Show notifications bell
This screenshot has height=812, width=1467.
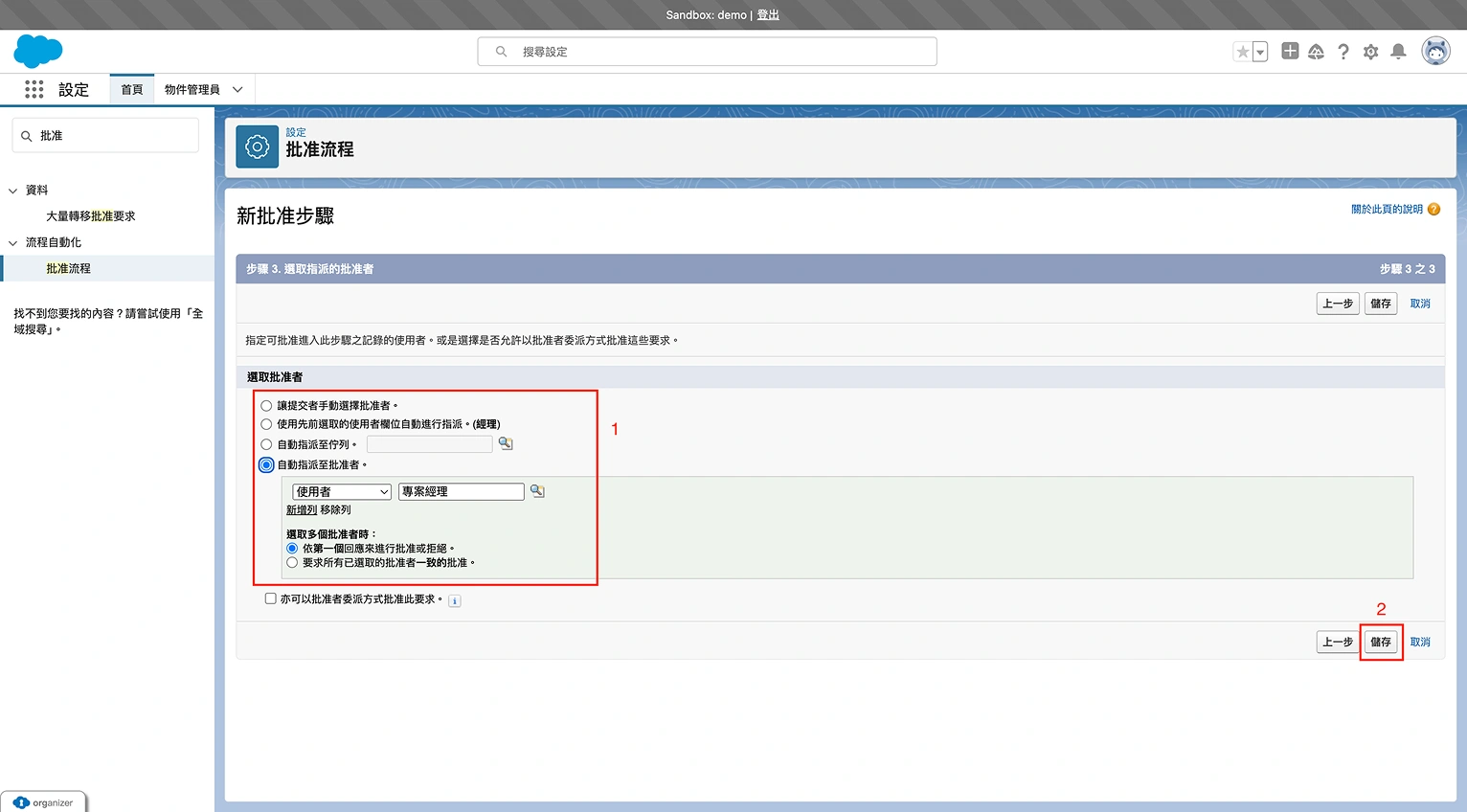point(1398,52)
